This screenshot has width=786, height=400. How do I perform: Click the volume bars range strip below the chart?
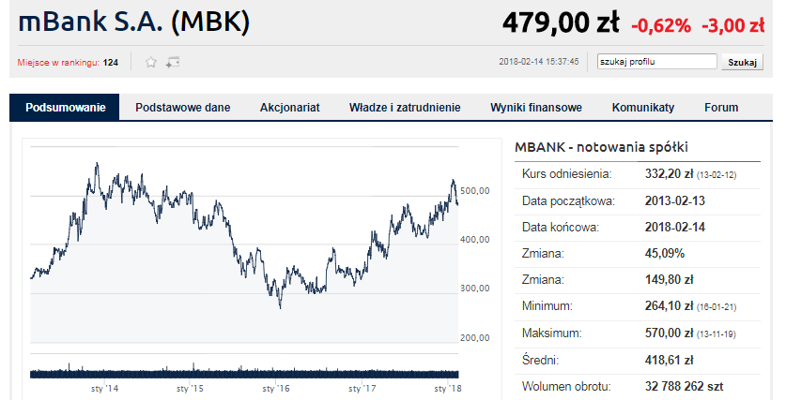pyautogui.click(x=244, y=371)
